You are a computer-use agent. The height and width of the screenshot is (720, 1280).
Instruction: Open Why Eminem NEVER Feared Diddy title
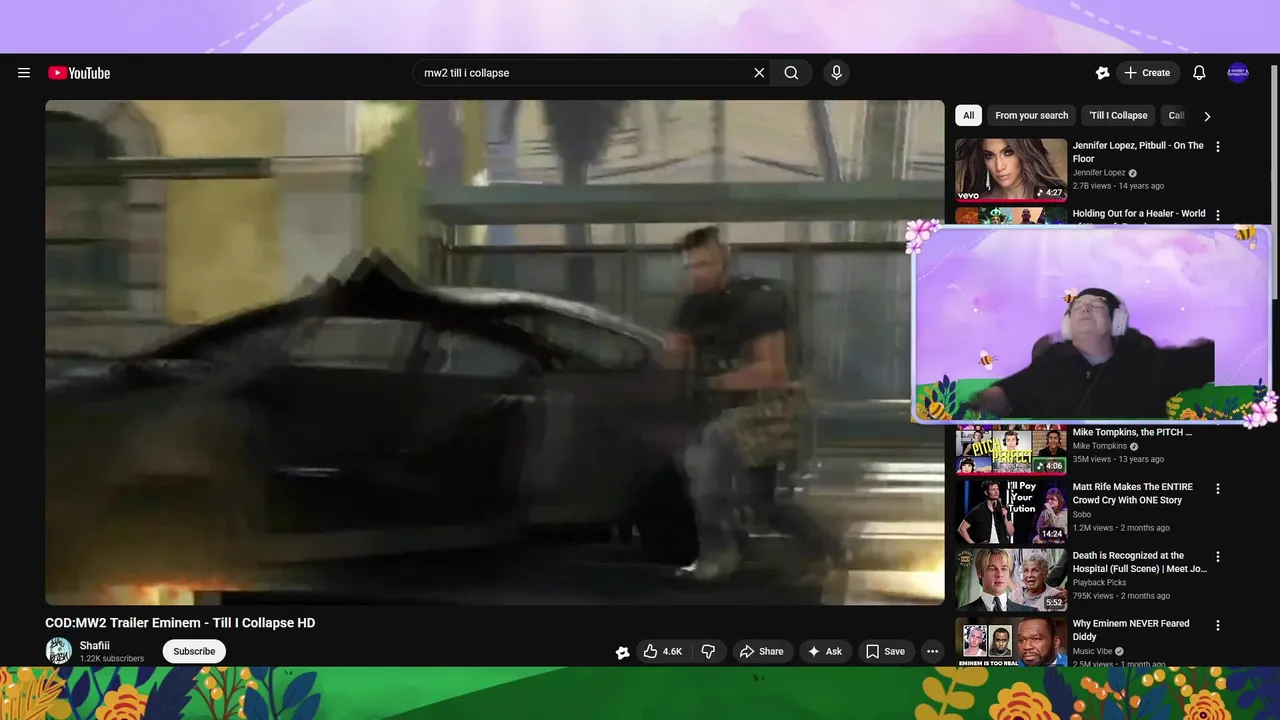(x=1131, y=630)
